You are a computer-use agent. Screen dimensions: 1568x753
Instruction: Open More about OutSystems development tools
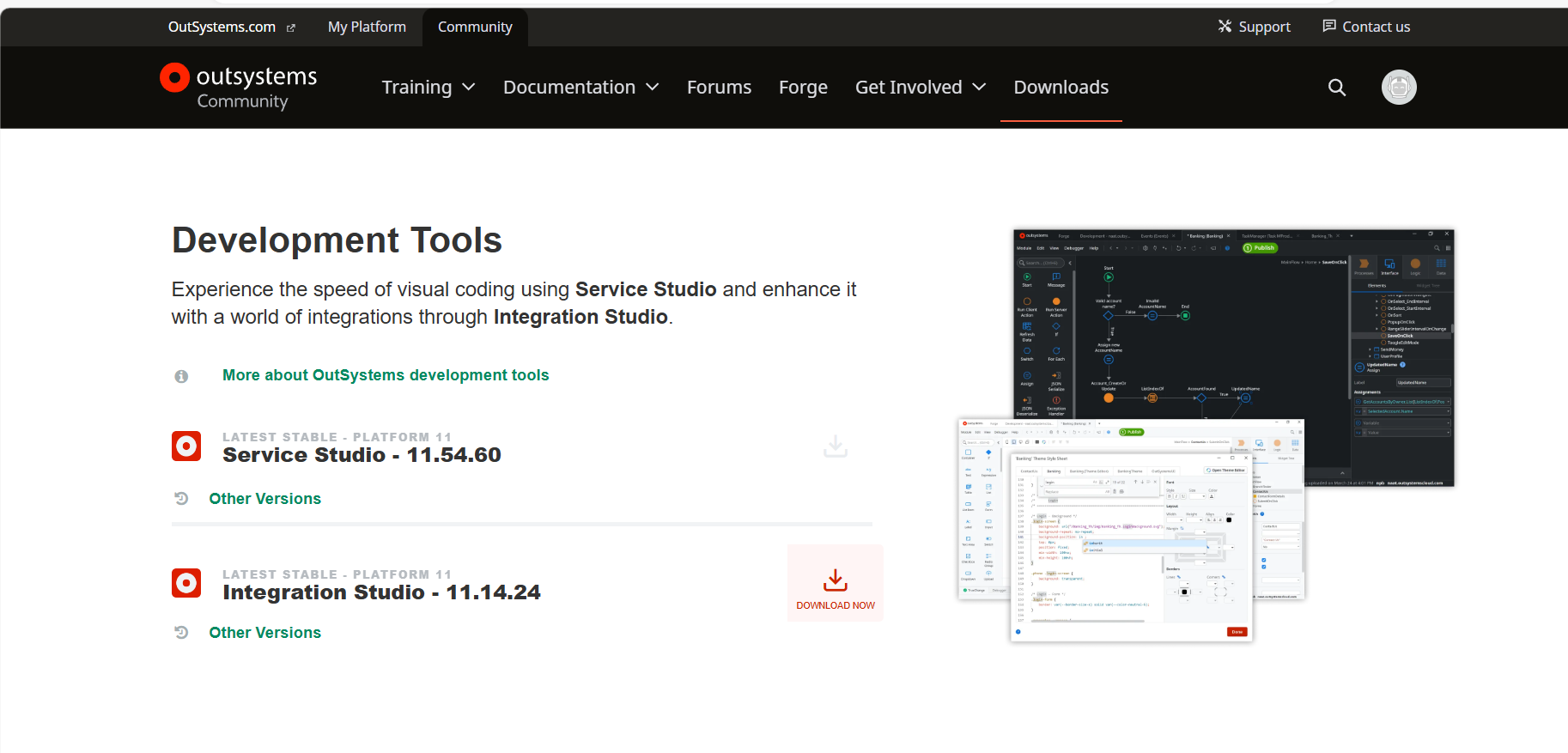click(386, 375)
